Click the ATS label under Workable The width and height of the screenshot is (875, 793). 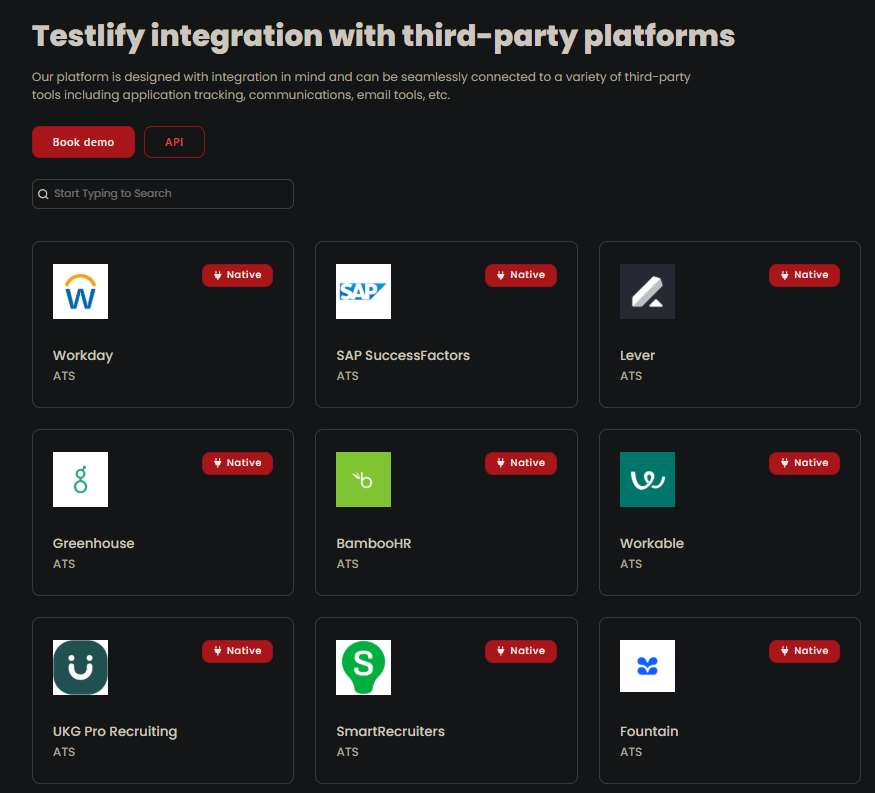click(x=631, y=564)
